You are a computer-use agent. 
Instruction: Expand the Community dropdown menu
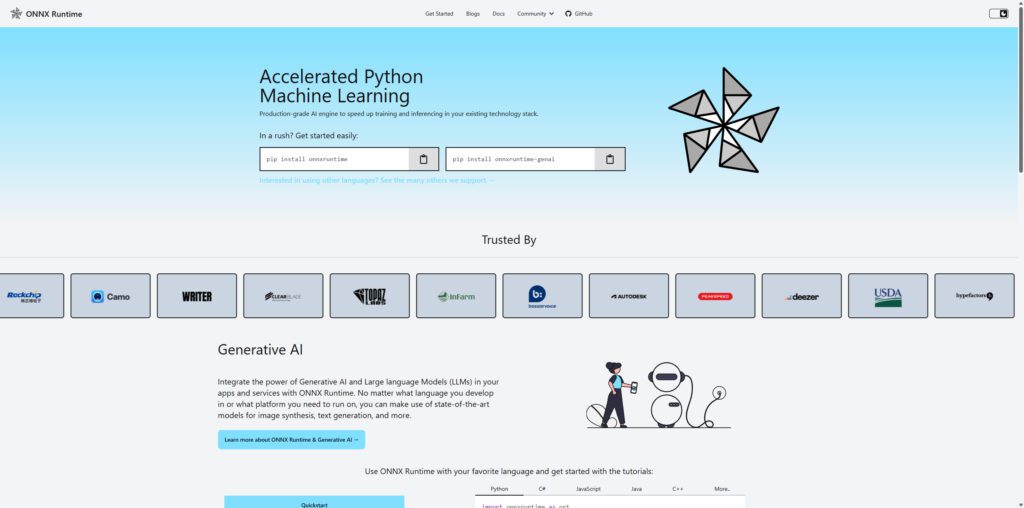pos(535,14)
